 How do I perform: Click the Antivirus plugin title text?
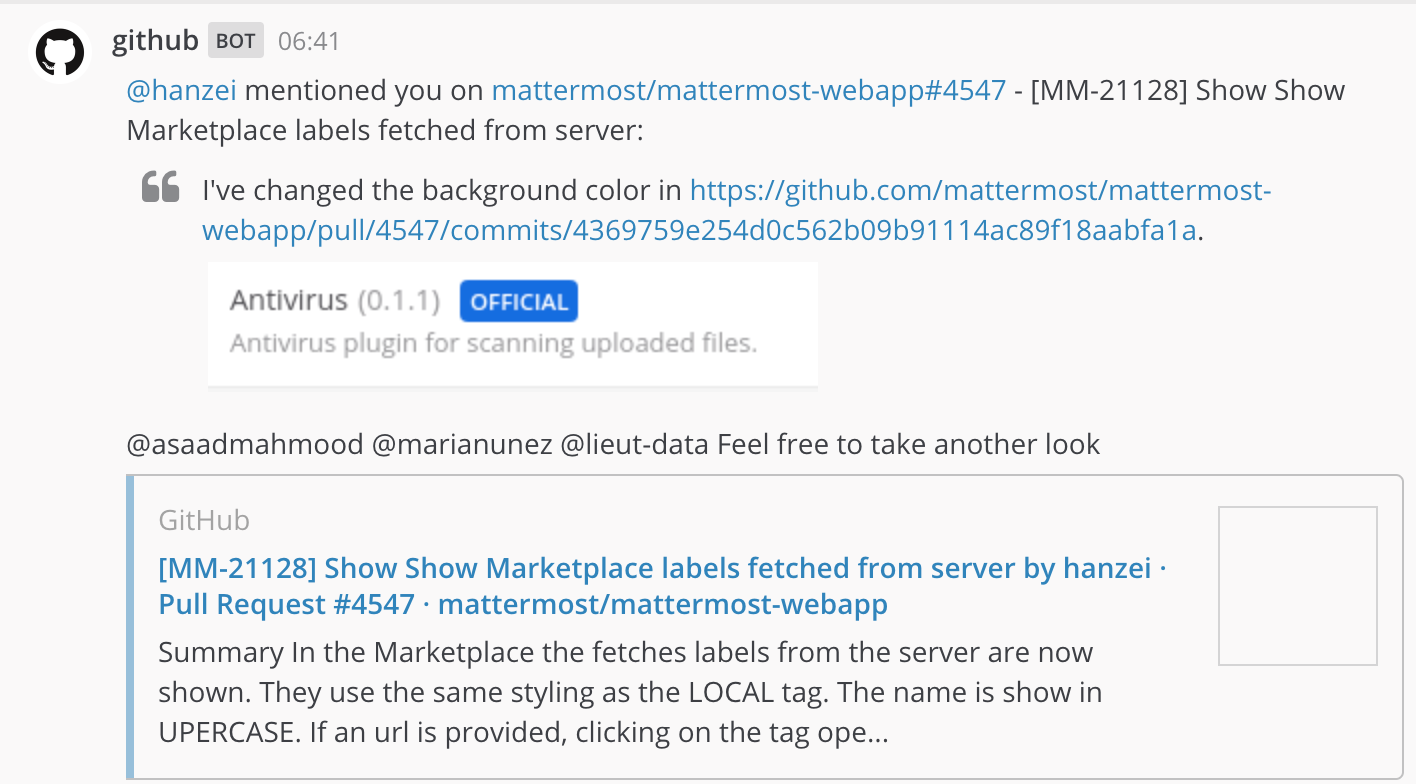point(290,298)
